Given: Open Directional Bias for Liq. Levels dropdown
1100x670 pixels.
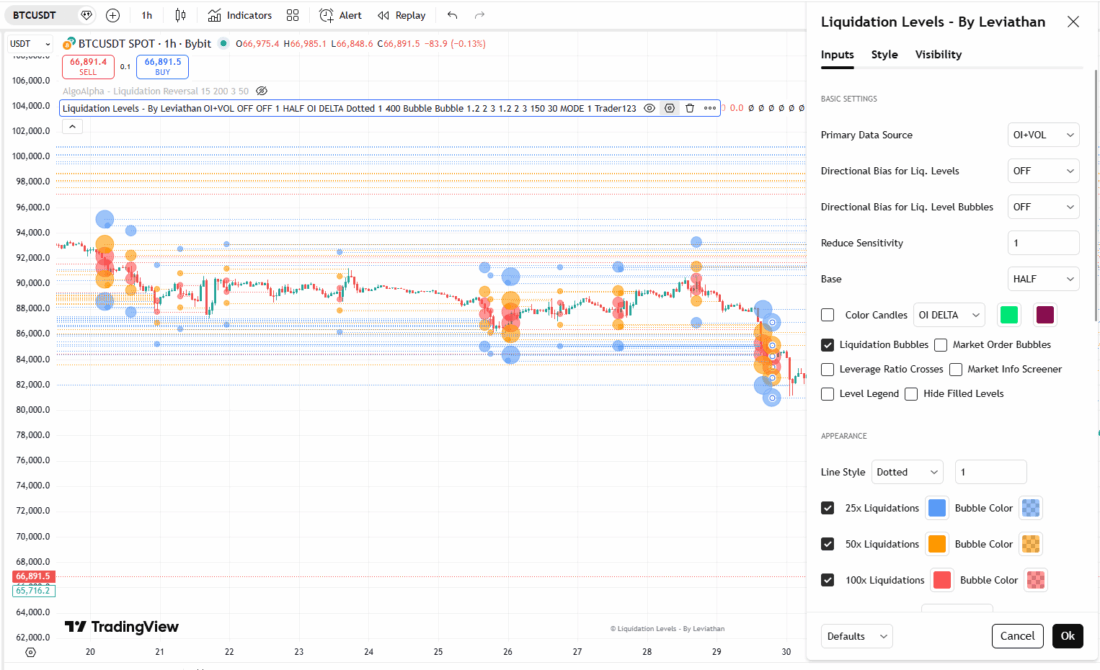Looking at the screenshot, I should 1043,171.
